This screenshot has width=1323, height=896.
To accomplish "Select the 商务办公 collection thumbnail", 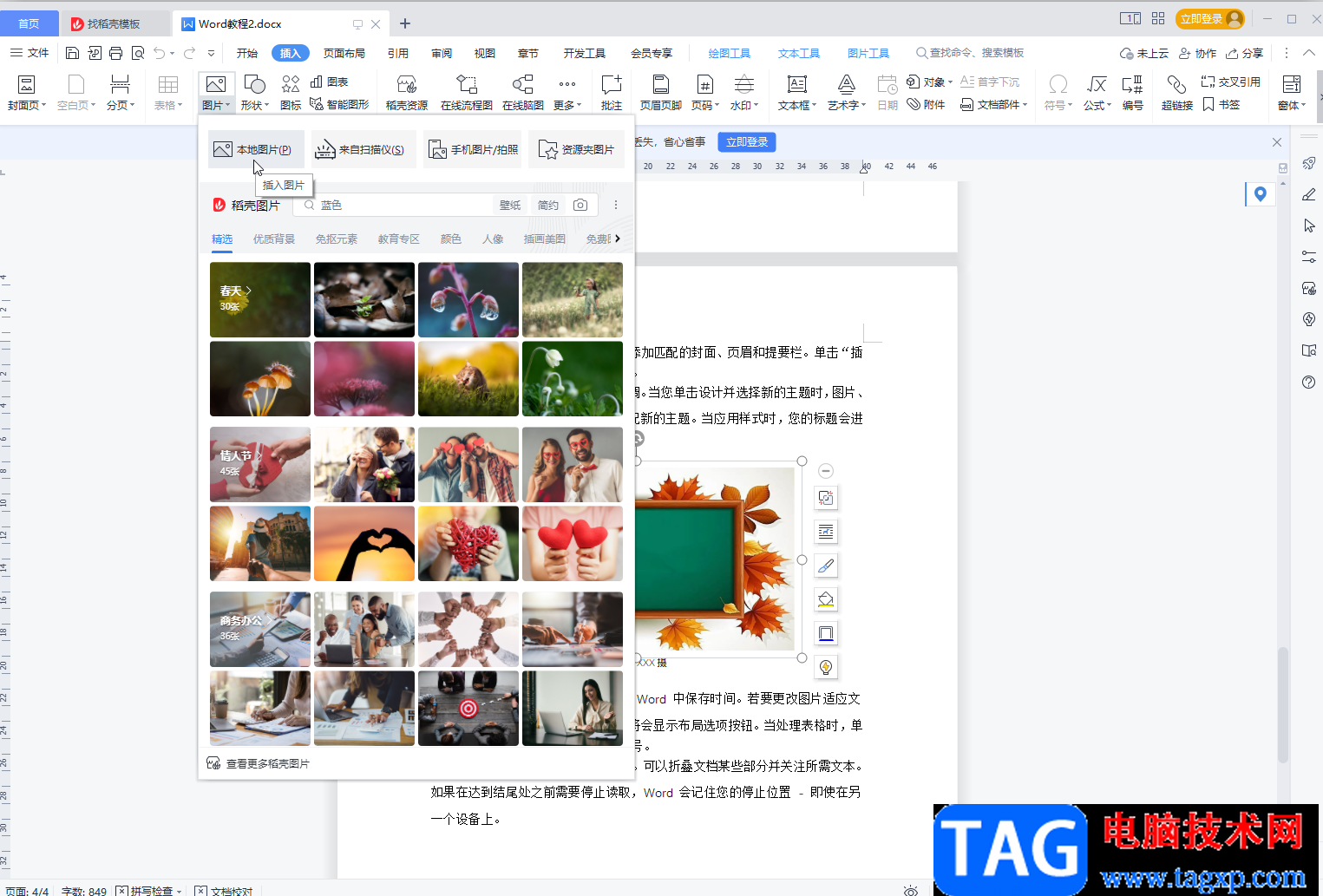I will [x=260, y=629].
